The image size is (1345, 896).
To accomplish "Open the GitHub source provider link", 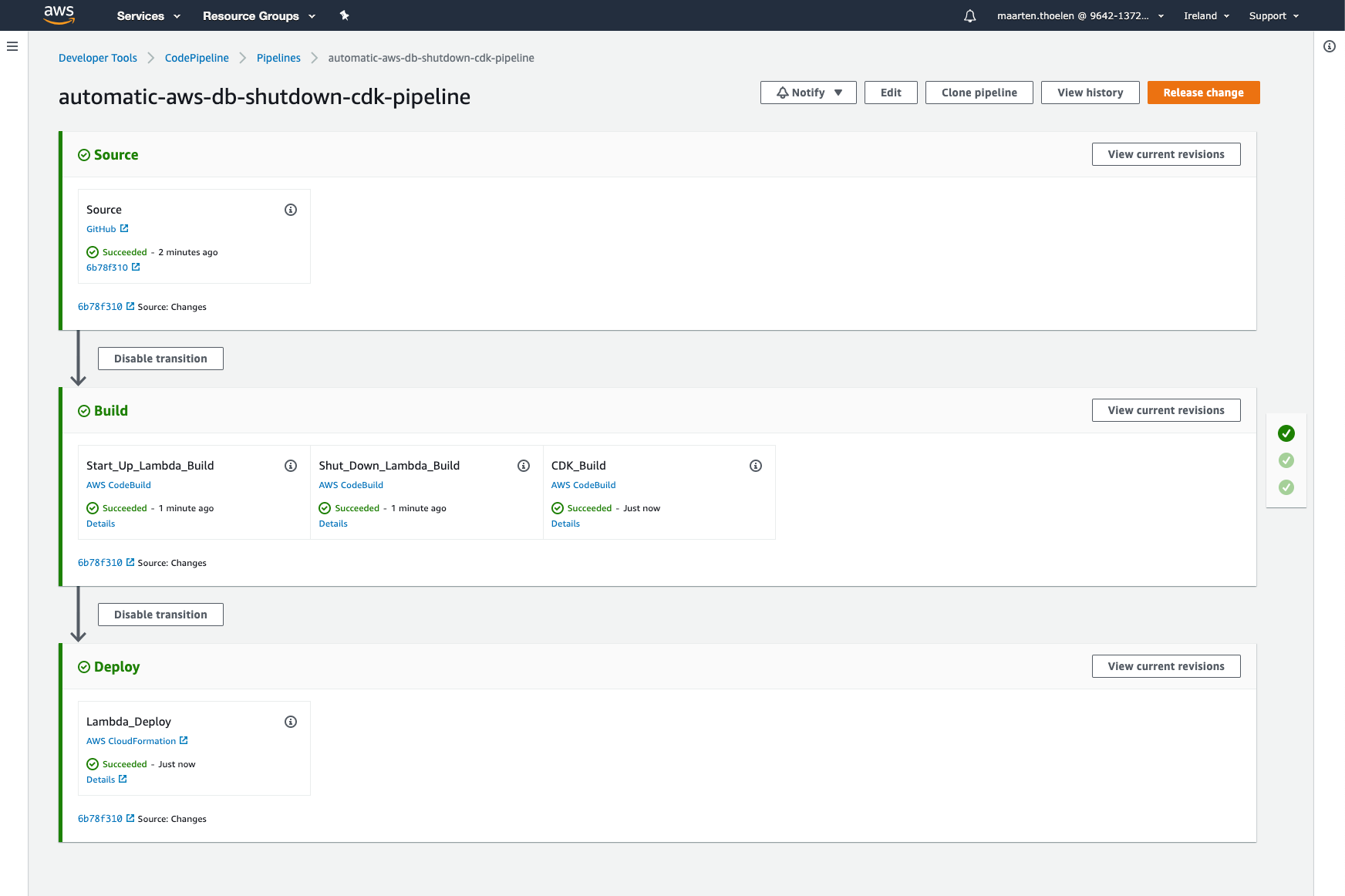I will pos(101,229).
